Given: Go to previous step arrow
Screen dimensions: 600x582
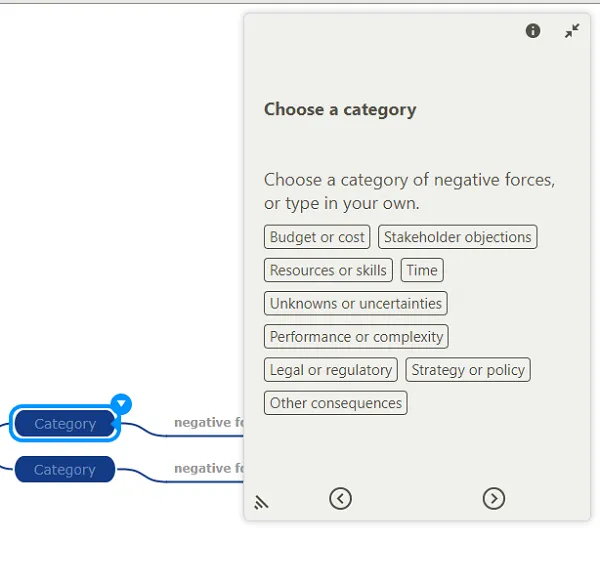Looking at the screenshot, I should [x=340, y=498].
